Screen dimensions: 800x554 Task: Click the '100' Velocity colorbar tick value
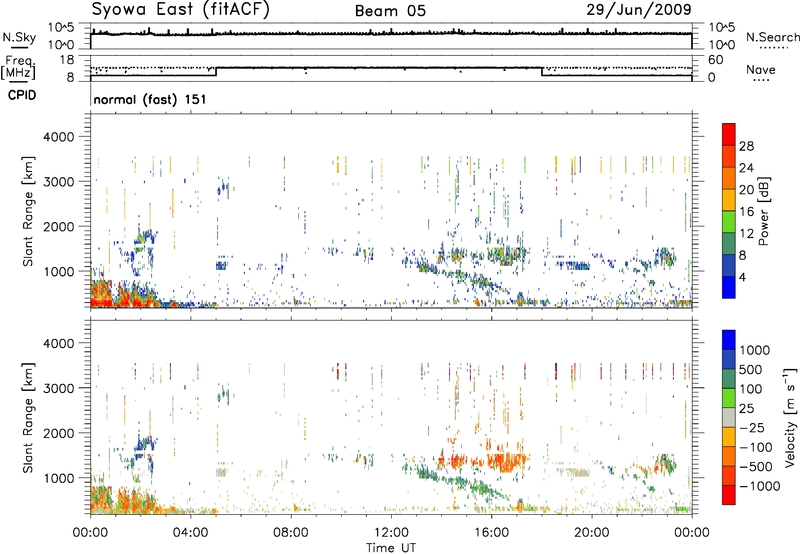coord(751,389)
